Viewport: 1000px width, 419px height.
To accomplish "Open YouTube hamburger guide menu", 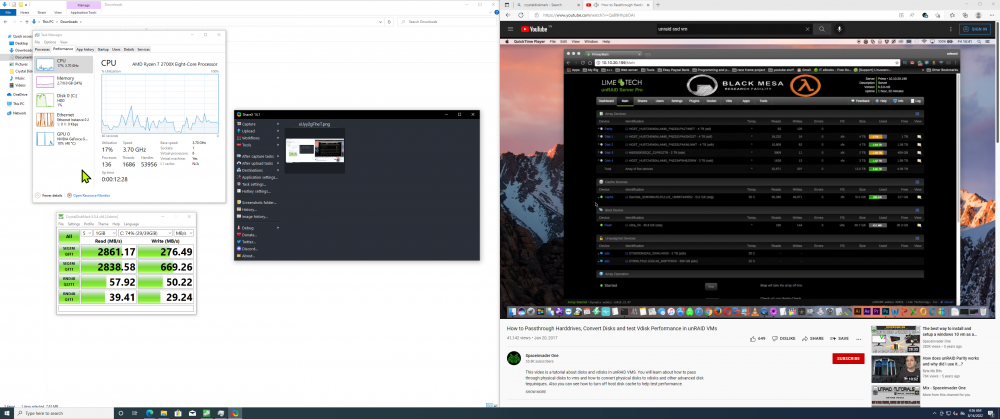I will click(x=511, y=29).
